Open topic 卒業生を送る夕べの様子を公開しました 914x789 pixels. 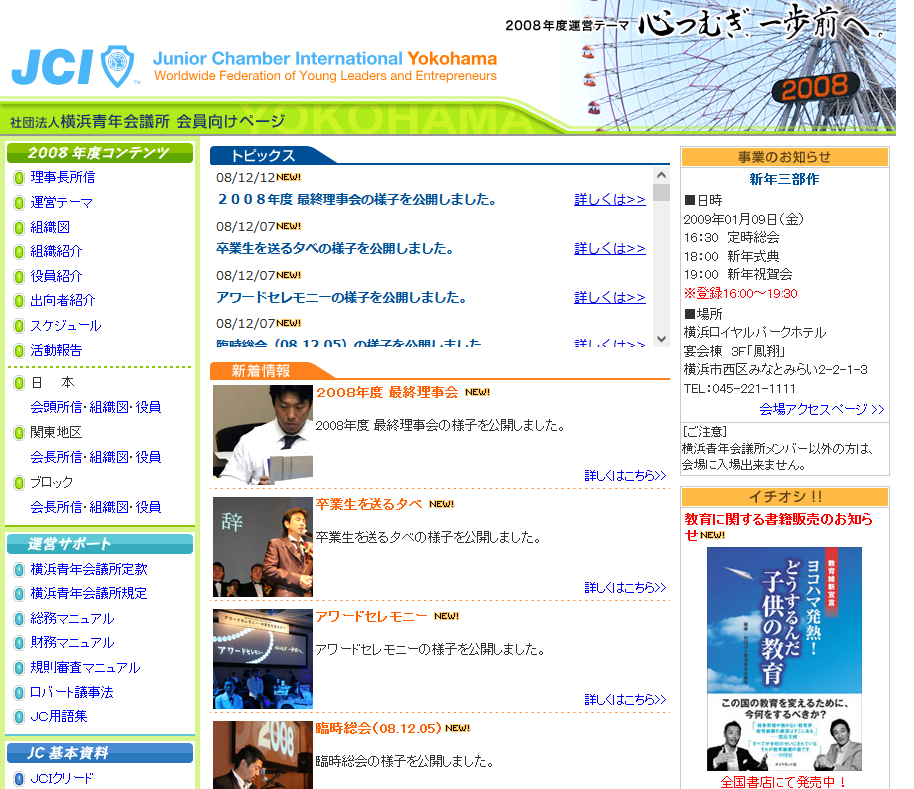click(335, 248)
